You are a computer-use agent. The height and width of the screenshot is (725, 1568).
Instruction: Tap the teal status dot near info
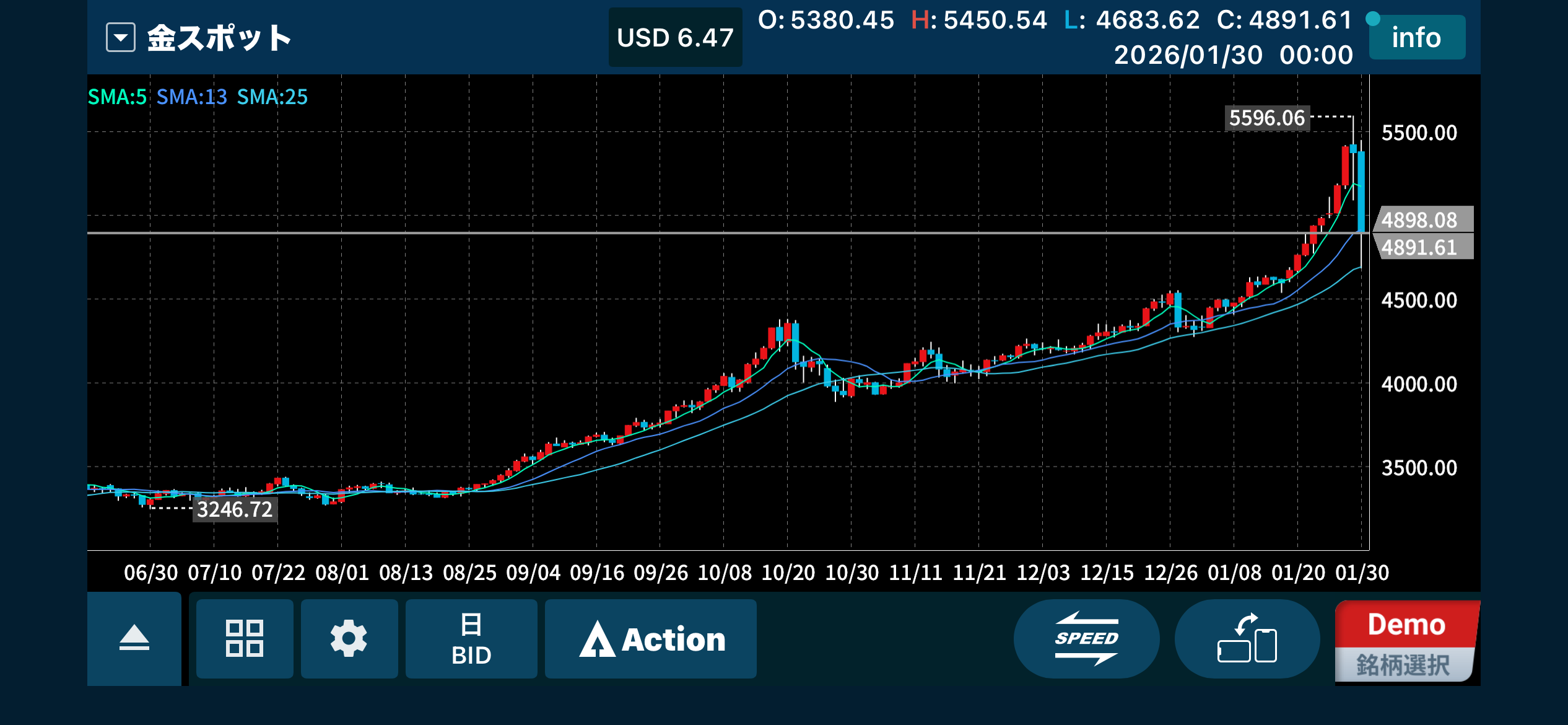[1372, 19]
